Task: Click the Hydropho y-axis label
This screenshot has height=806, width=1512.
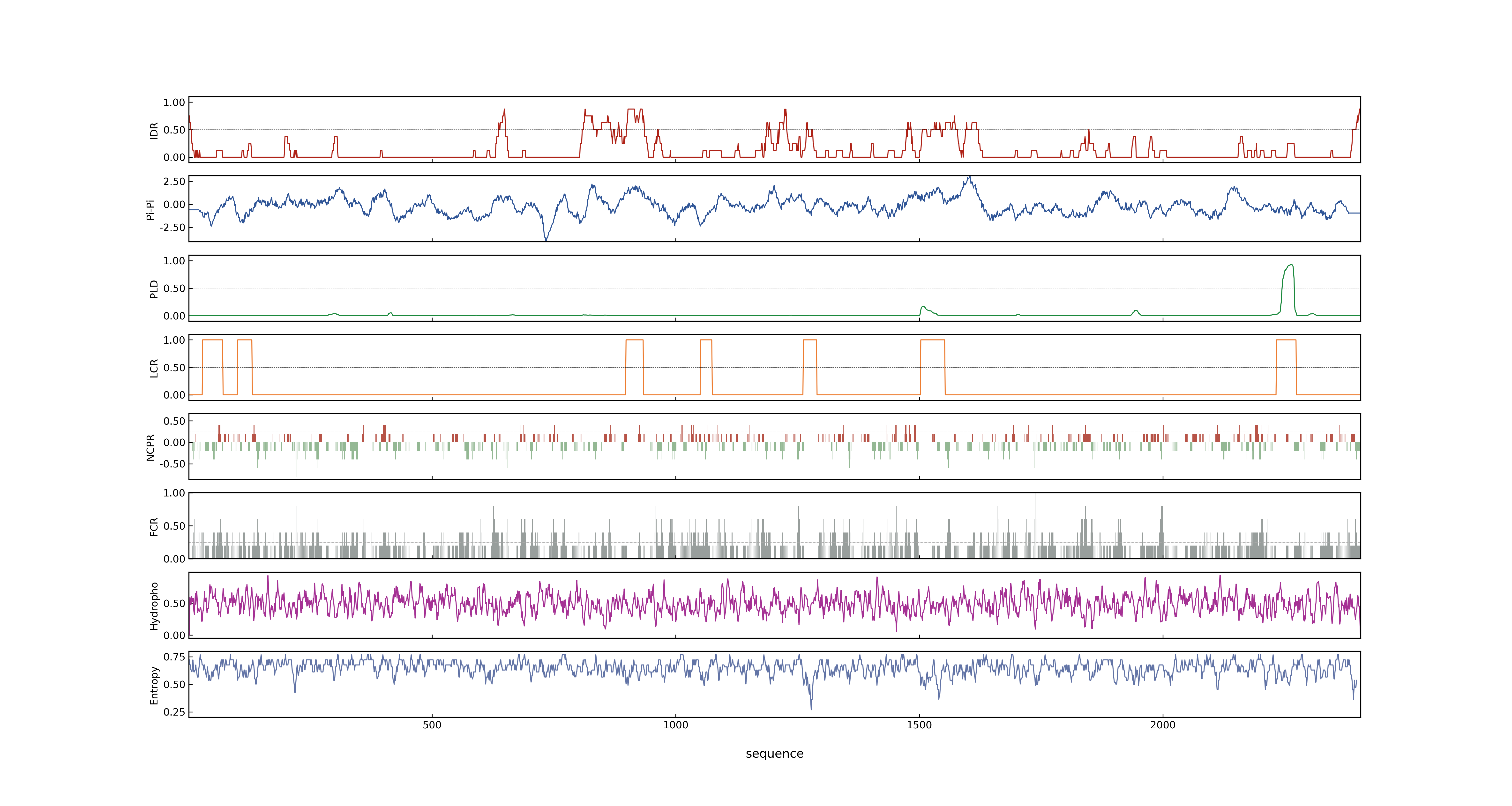Action: (x=154, y=606)
